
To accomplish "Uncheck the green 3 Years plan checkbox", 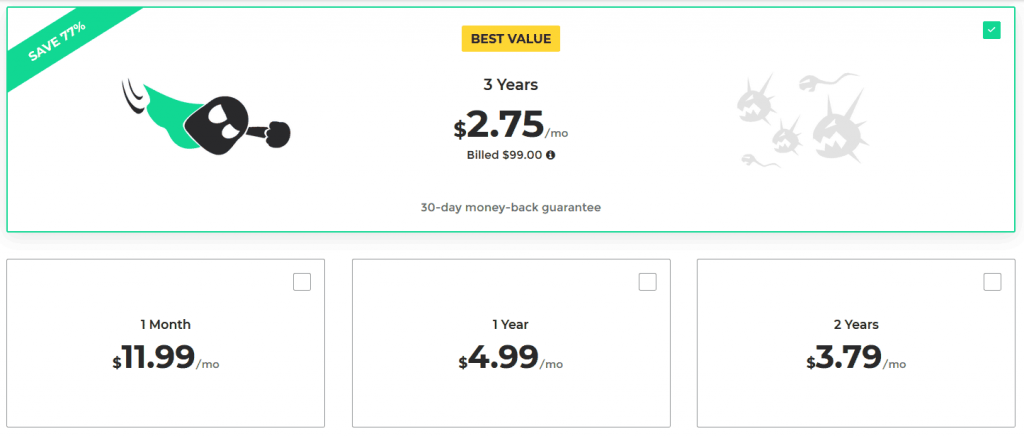I will click(x=991, y=30).
